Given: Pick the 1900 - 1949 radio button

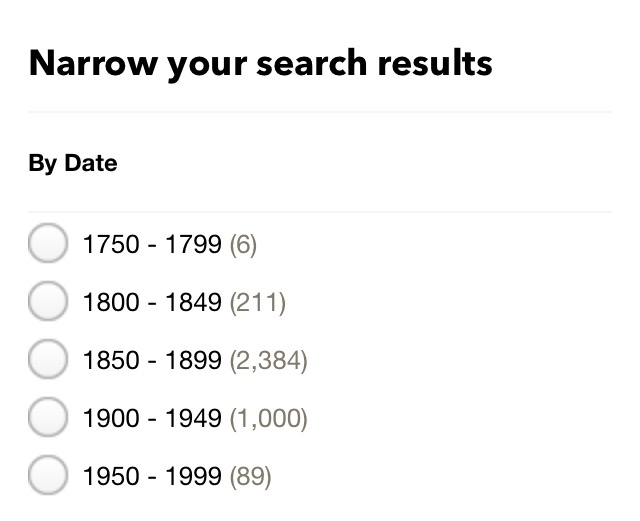Looking at the screenshot, I should (x=47, y=418).
